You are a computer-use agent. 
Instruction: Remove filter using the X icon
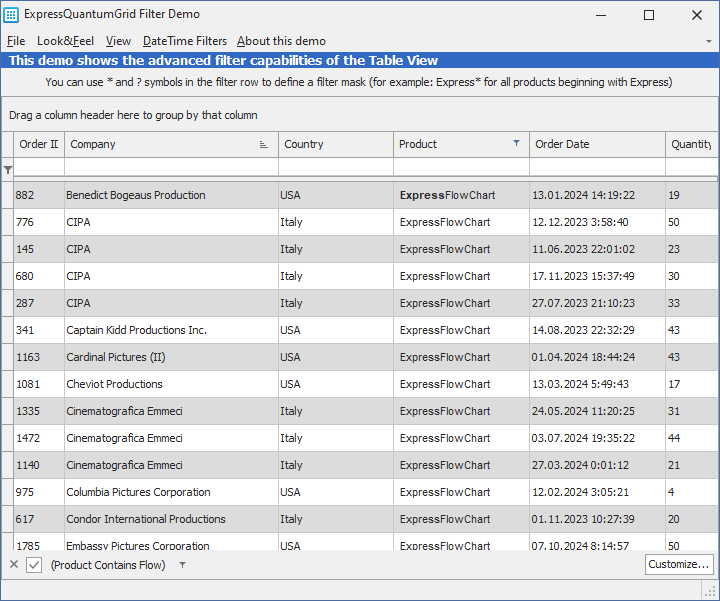(14, 564)
